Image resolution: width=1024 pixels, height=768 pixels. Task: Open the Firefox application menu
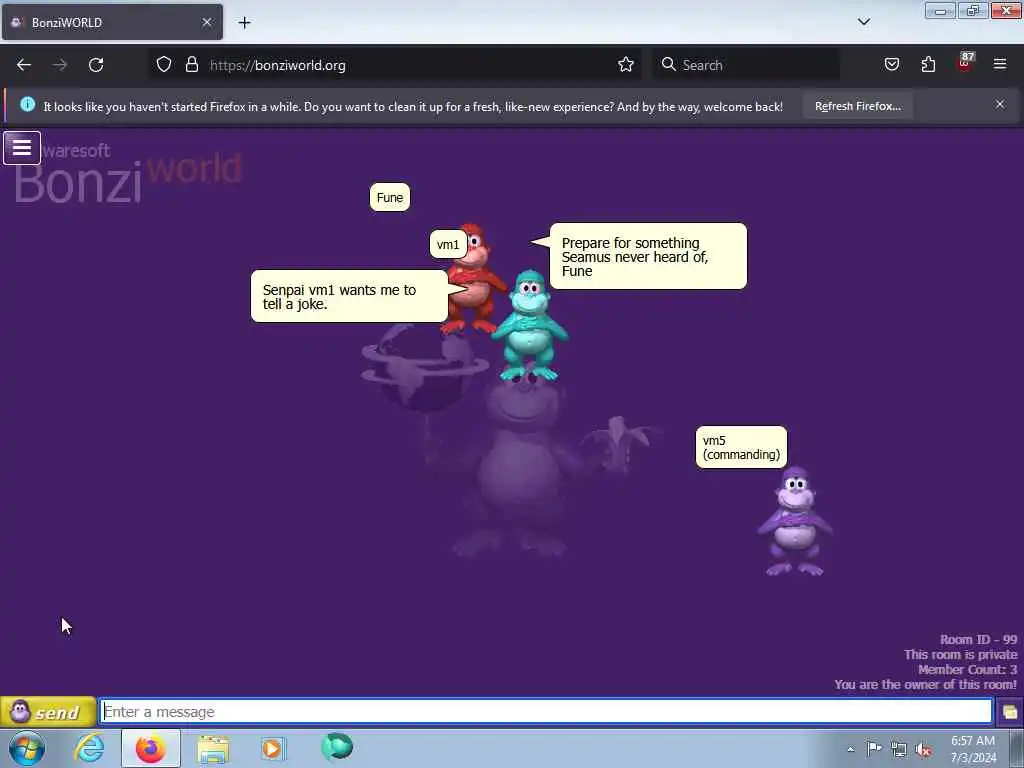pyautogui.click(x=1000, y=65)
